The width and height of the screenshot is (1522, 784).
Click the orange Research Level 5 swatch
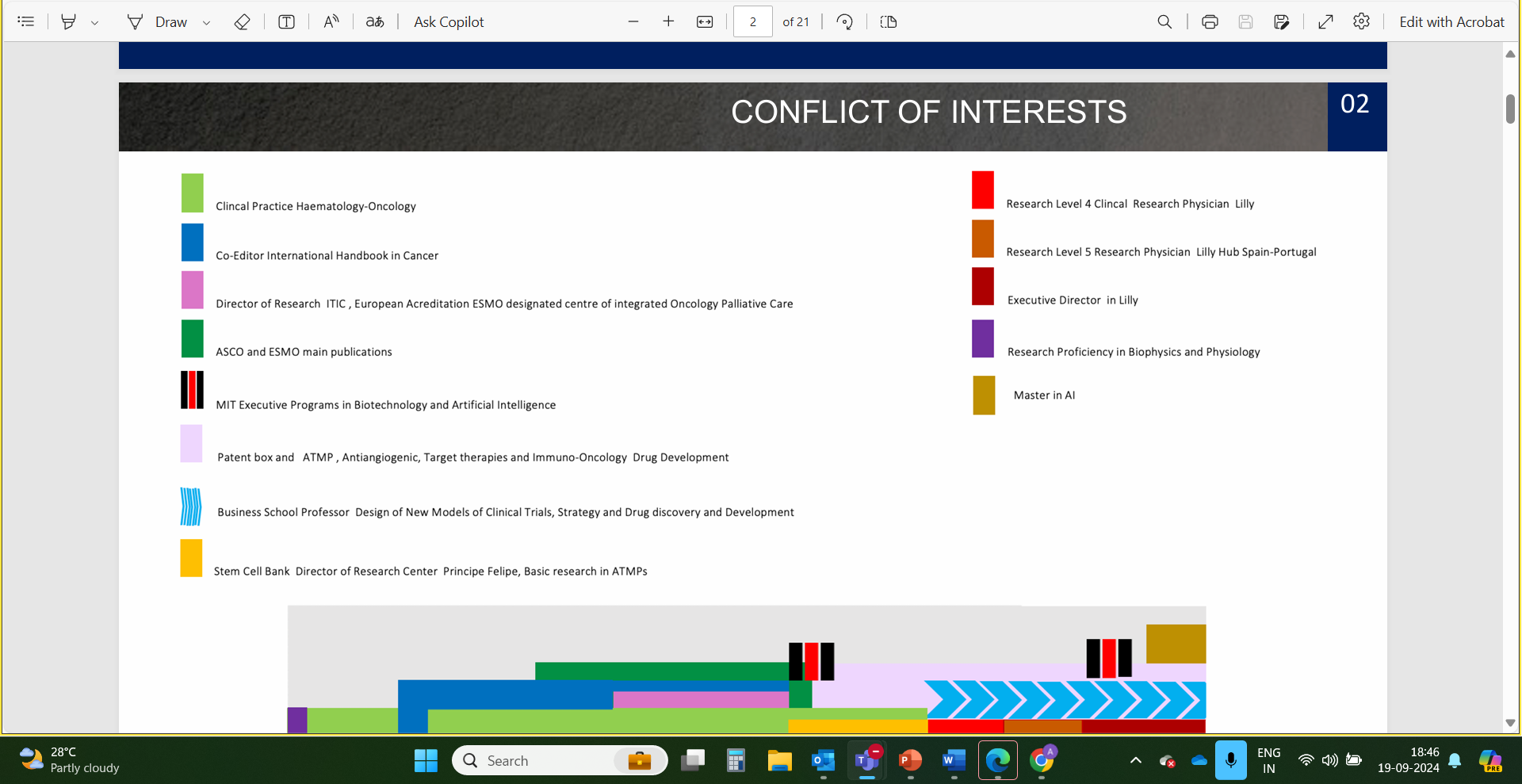tap(983, 239)
